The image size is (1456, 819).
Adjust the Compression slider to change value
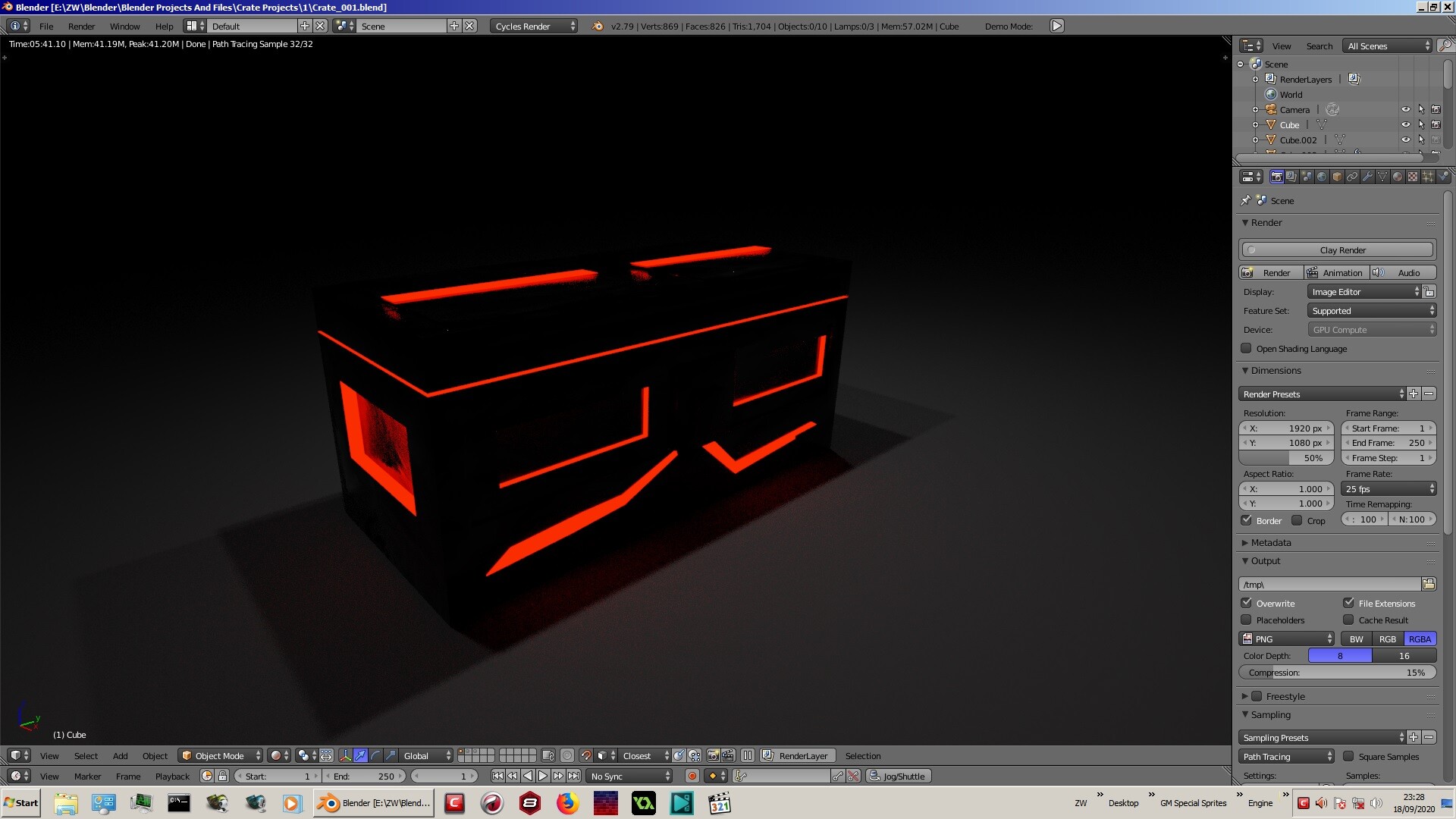click(1337, 673)
